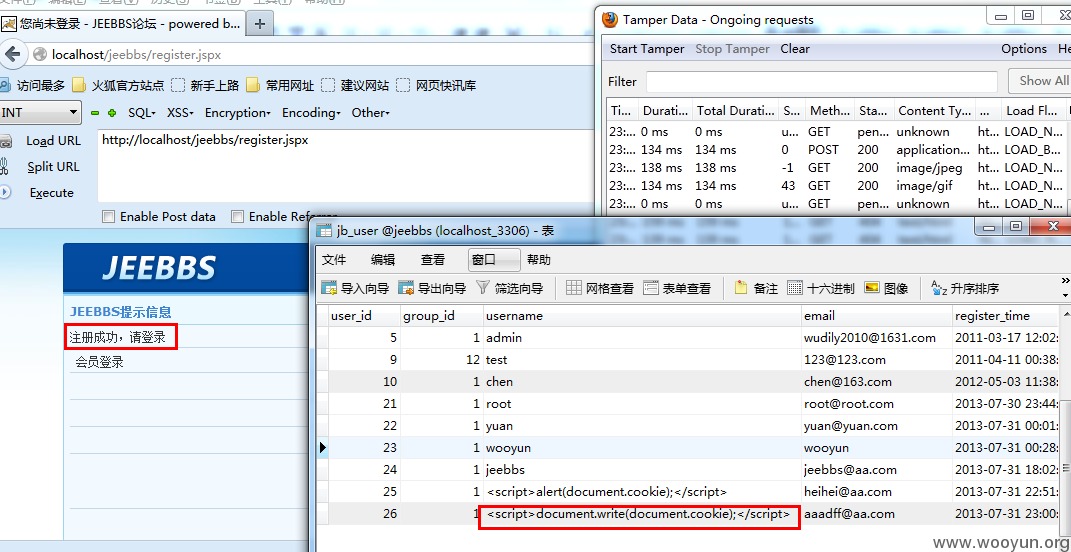Click the HackBar Split URL icon
Viewport: 1071px width, 552px height.
(x=4, y=167)
